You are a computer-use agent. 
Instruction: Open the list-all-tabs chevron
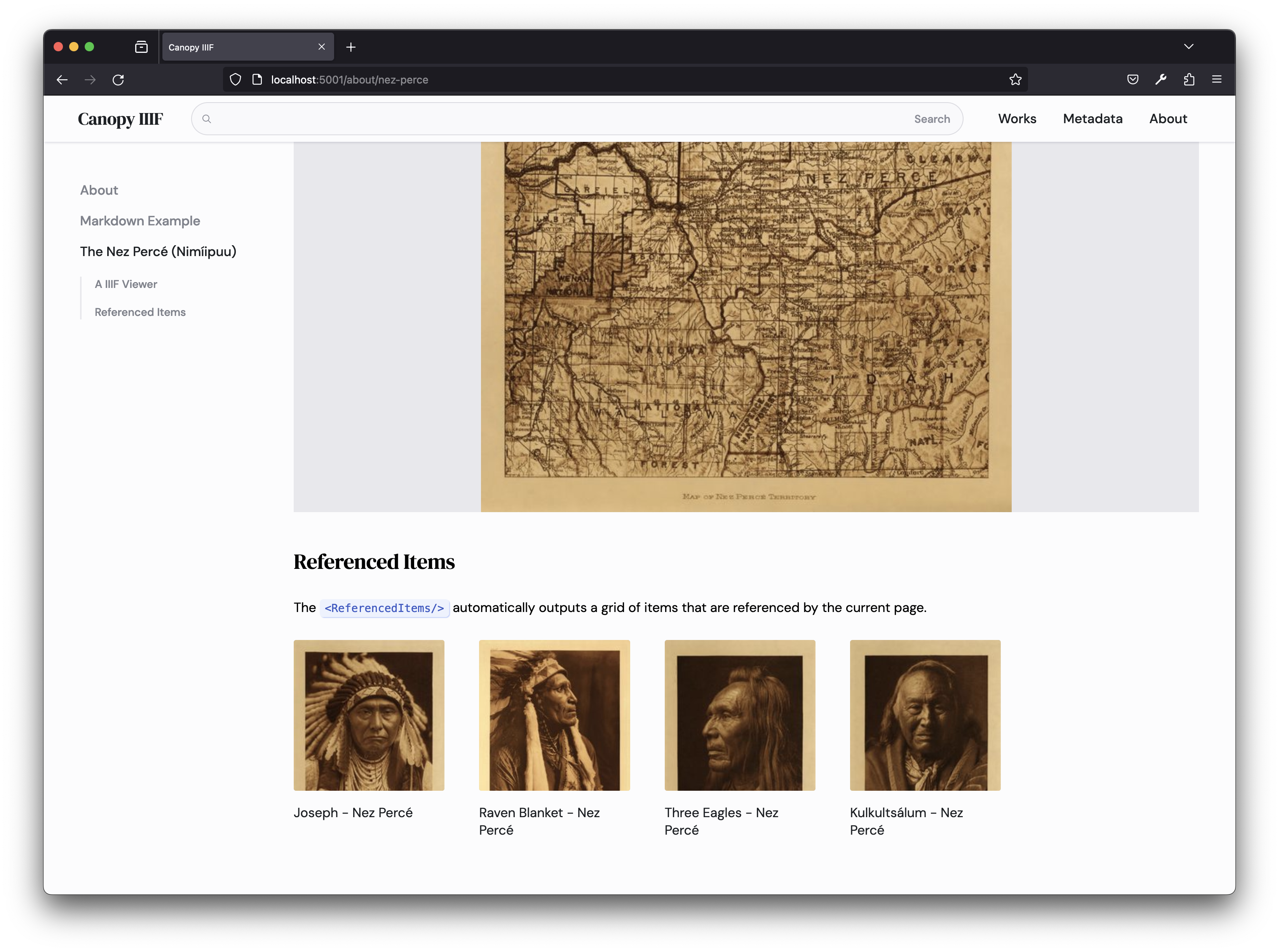pos(1188,46)
